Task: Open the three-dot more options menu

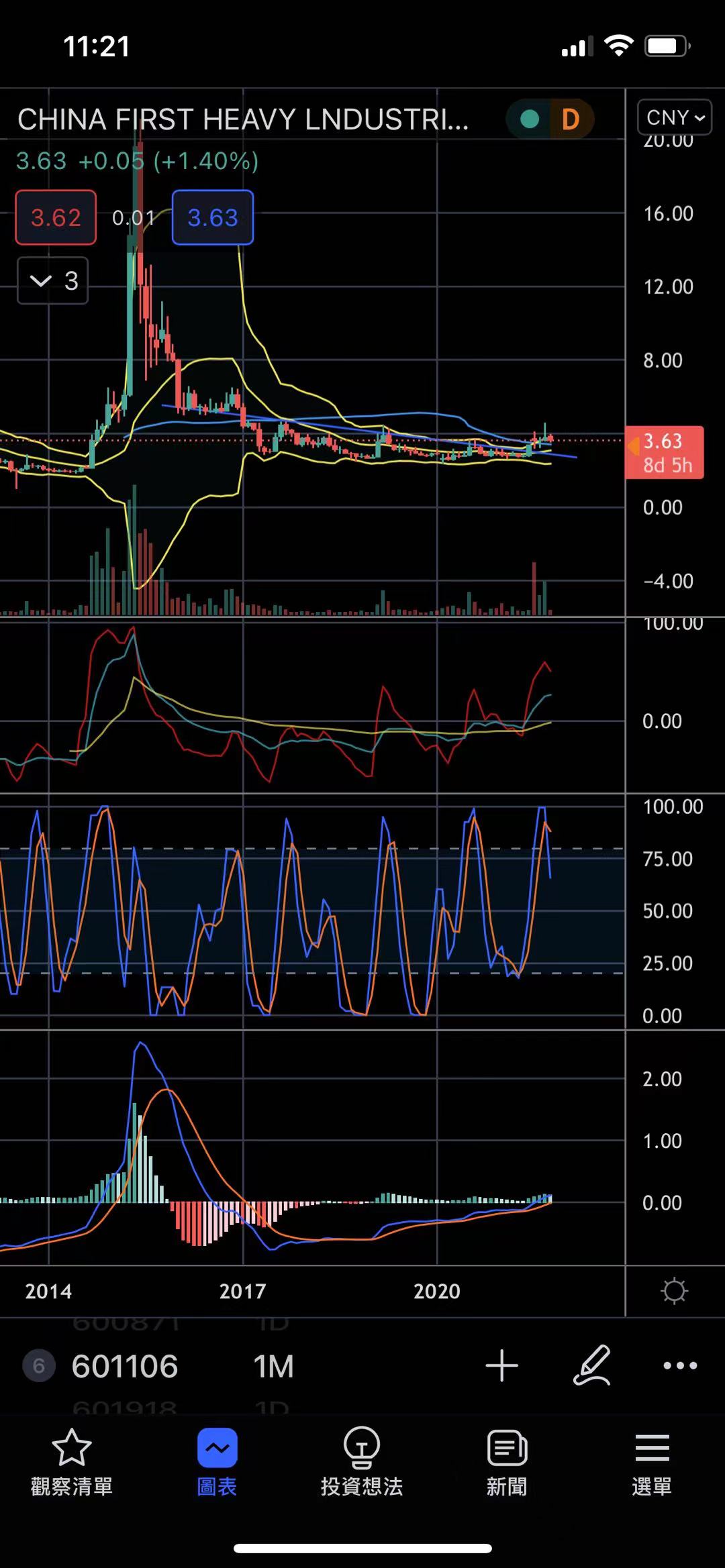Action: point(680,1365)
